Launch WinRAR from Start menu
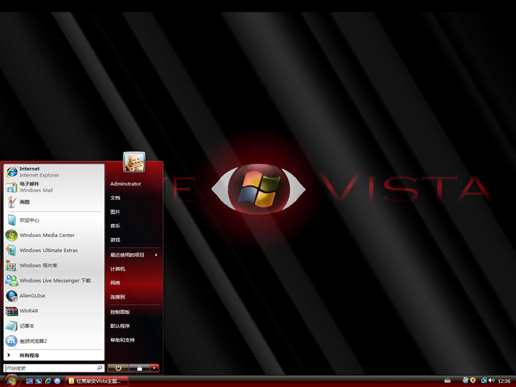 tap(54, 311)
